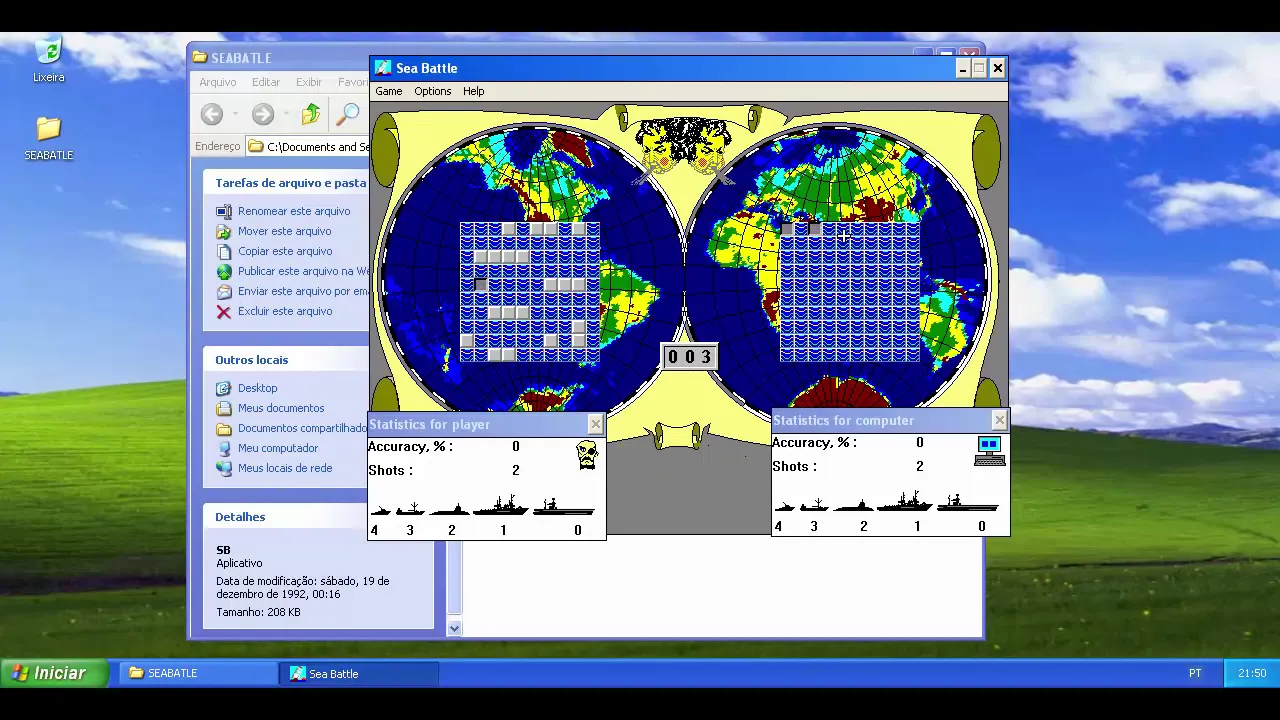Click the red X Excluir icon
1280x720 pixels.
(224, 311)
